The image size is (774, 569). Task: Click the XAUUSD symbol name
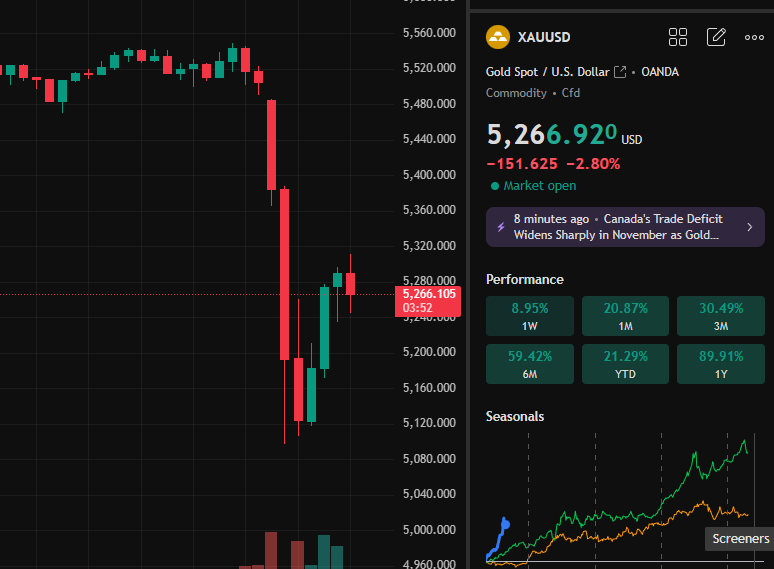click(x=543, y=38)
